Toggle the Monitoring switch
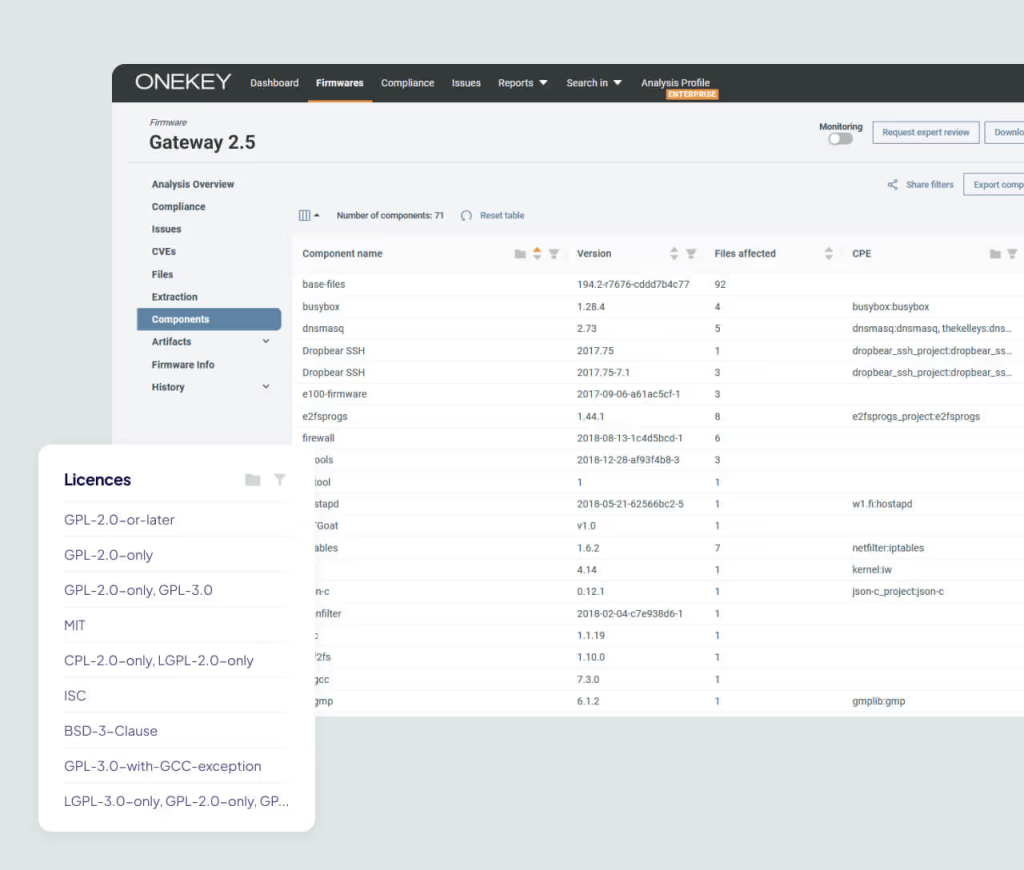This screenshot has height=870, width=1024. [840, 139]
